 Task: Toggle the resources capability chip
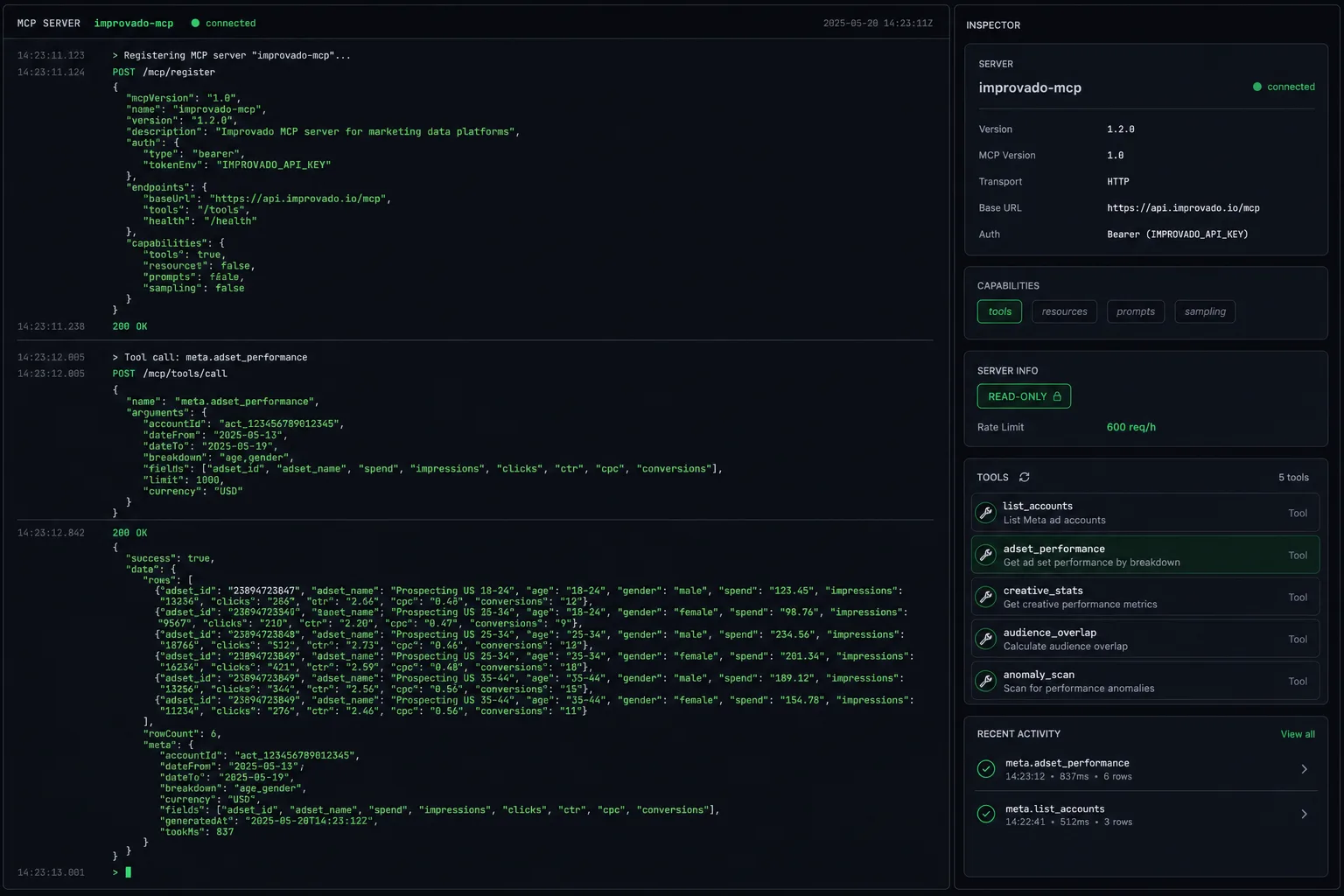[x=1064, y=311]
